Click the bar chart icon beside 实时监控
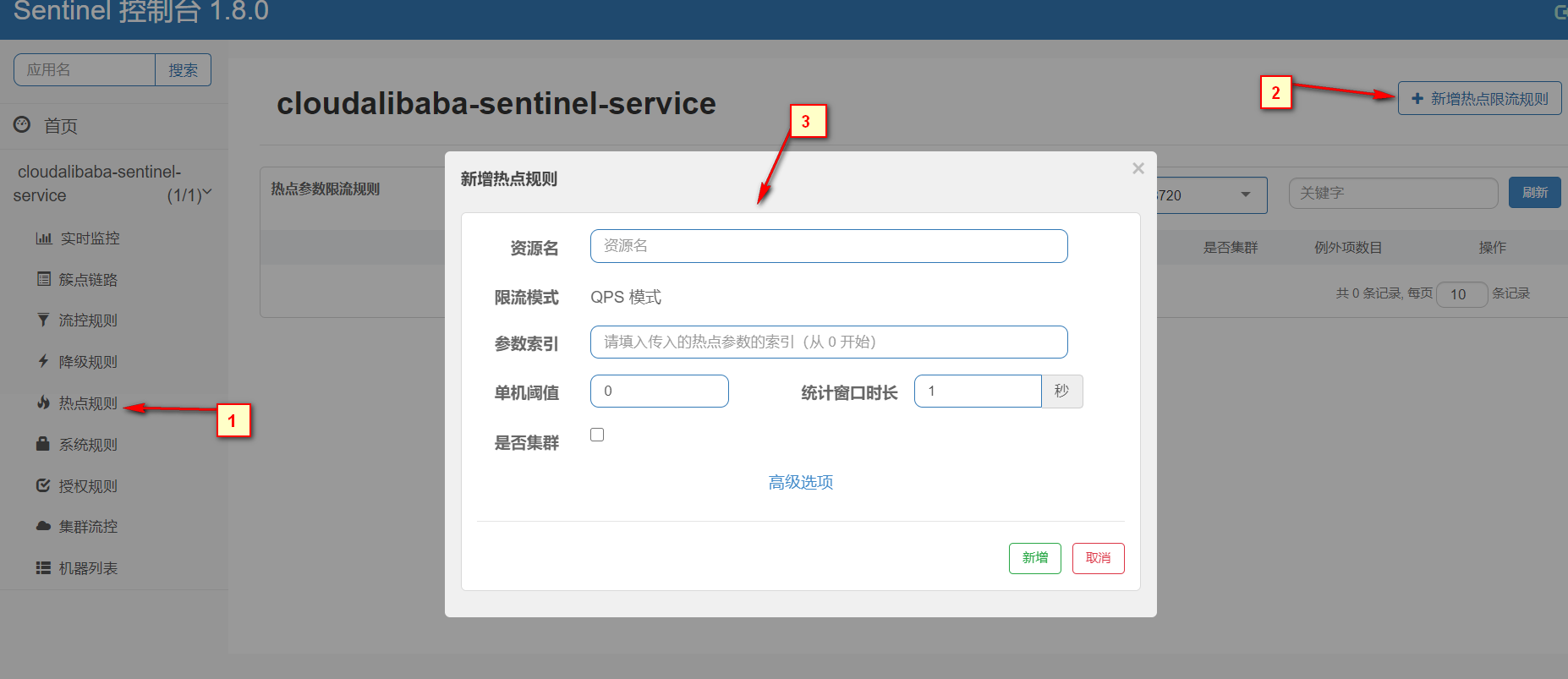Image resolution: width=1568 pixels, height=679 pixels. (44, 238)
